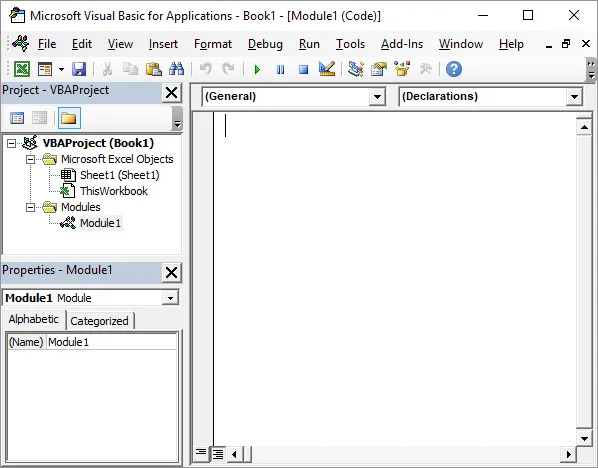598x468 pixels.
Task: Open the Edit menu
Action: (82, 44)
